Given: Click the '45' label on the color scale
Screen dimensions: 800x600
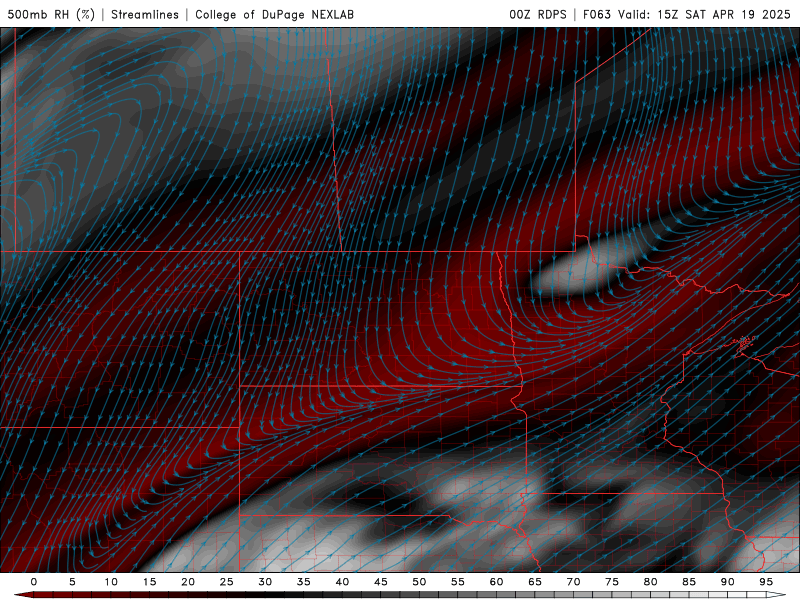Looking at the screenshot, I should (x=381, y=582).
